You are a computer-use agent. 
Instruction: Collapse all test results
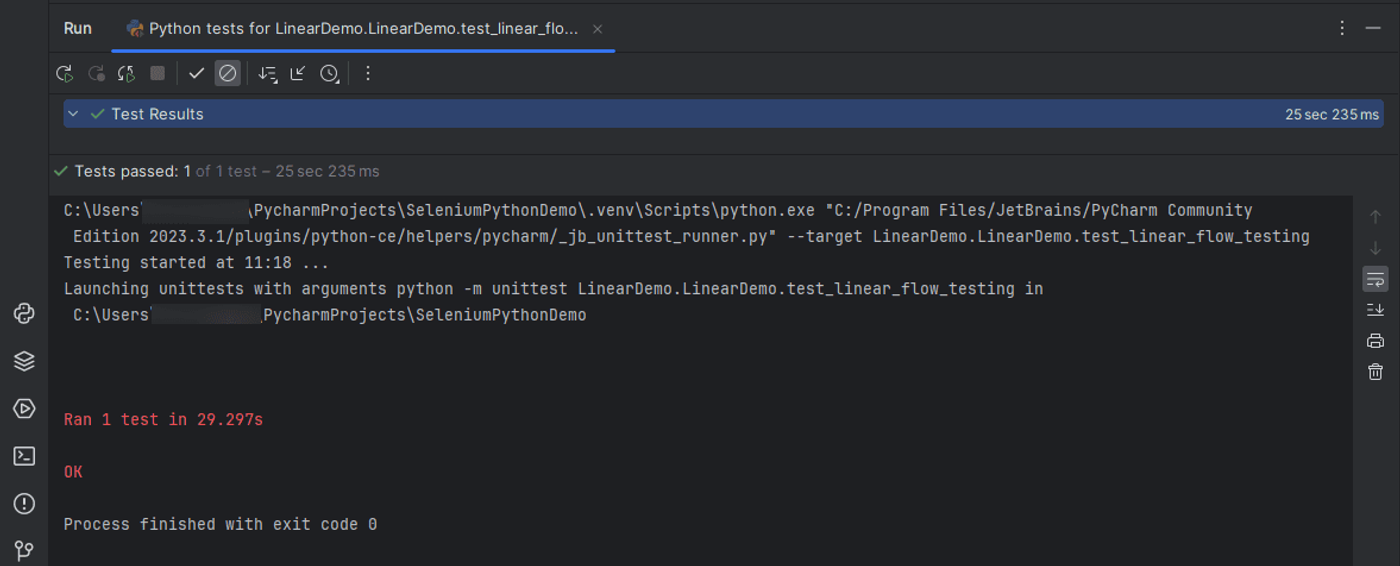tap(298, 73)
